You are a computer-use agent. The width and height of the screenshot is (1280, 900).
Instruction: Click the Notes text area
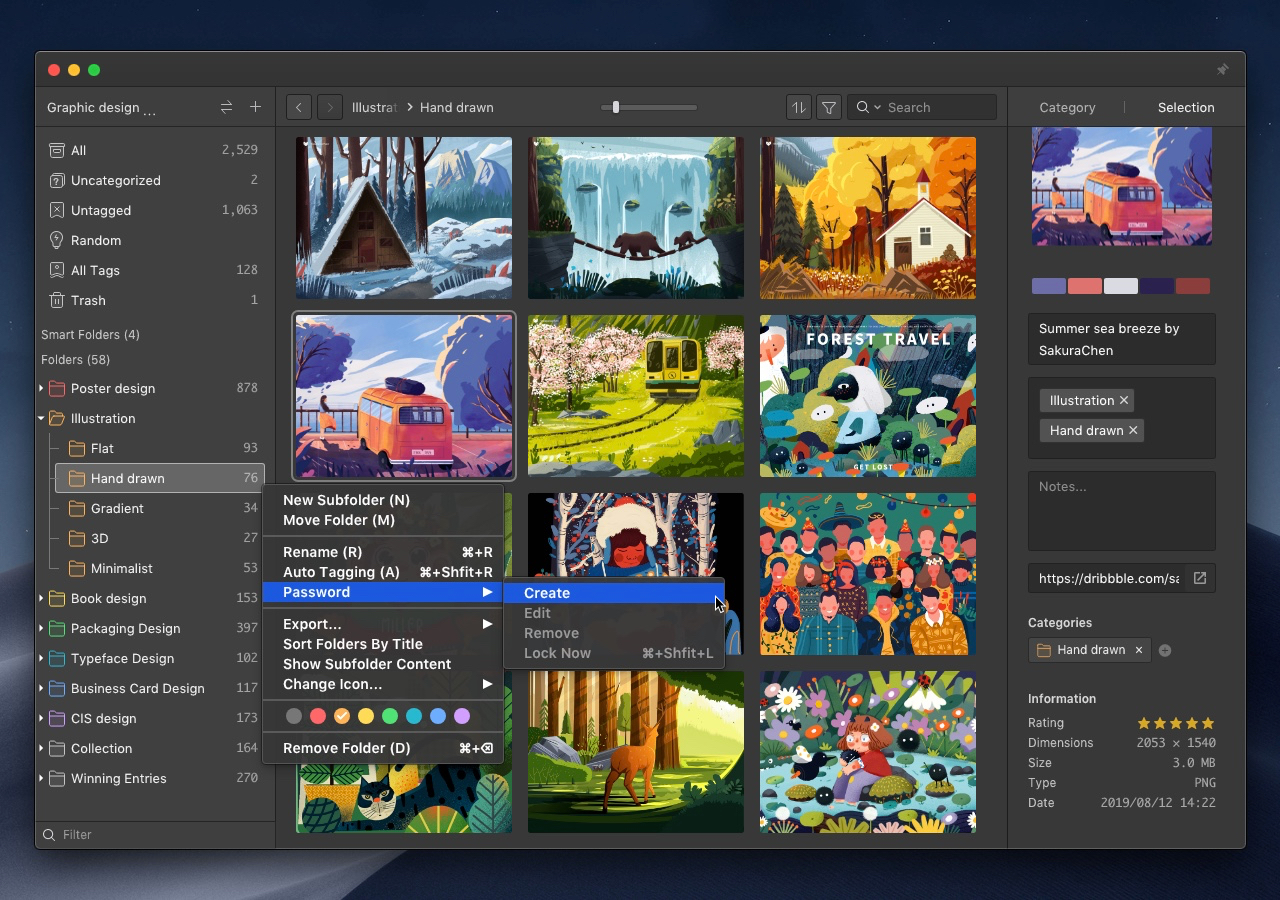pos(1122,512)
